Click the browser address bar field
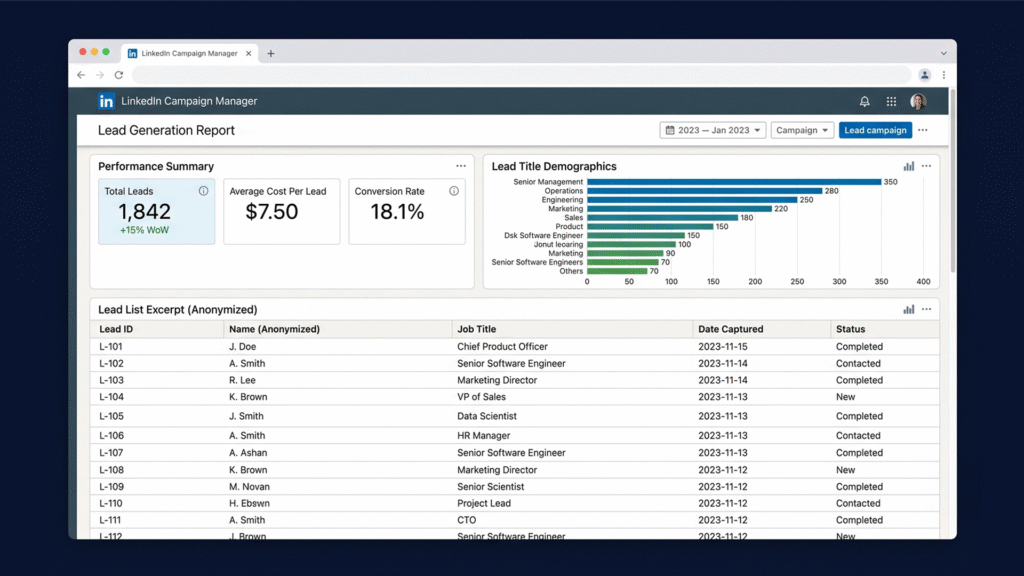Viewport: 1024px width, 576px height. click(521, 75)
